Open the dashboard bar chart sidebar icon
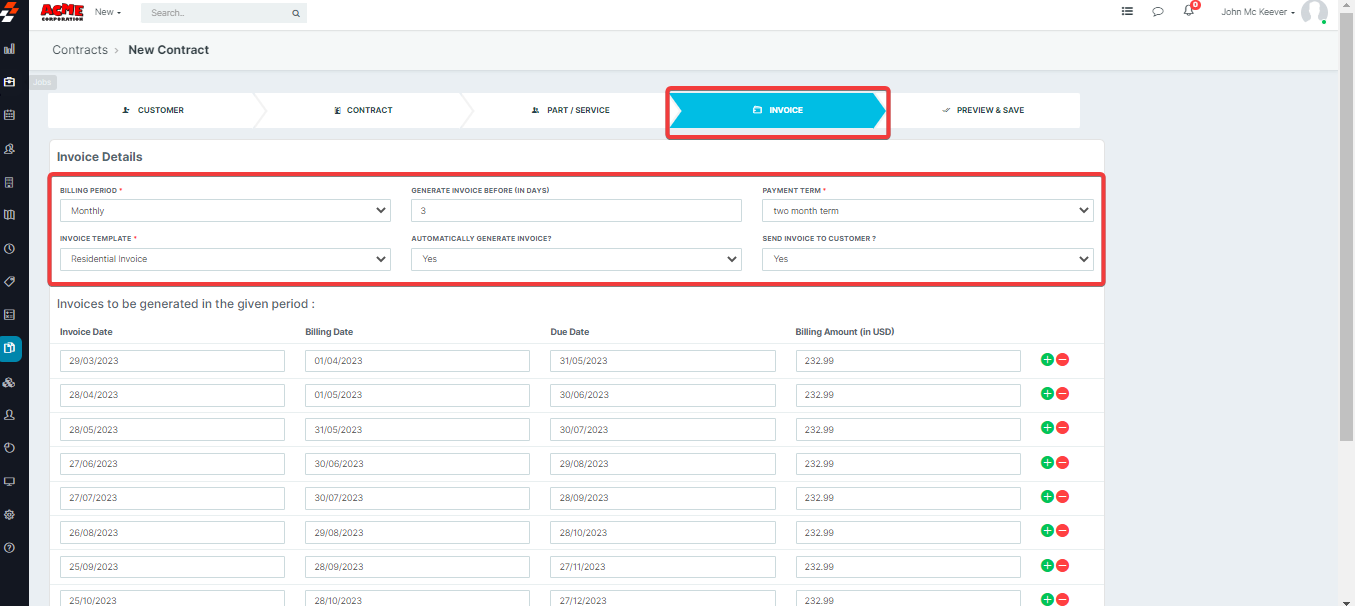 [x=10, y=48]
